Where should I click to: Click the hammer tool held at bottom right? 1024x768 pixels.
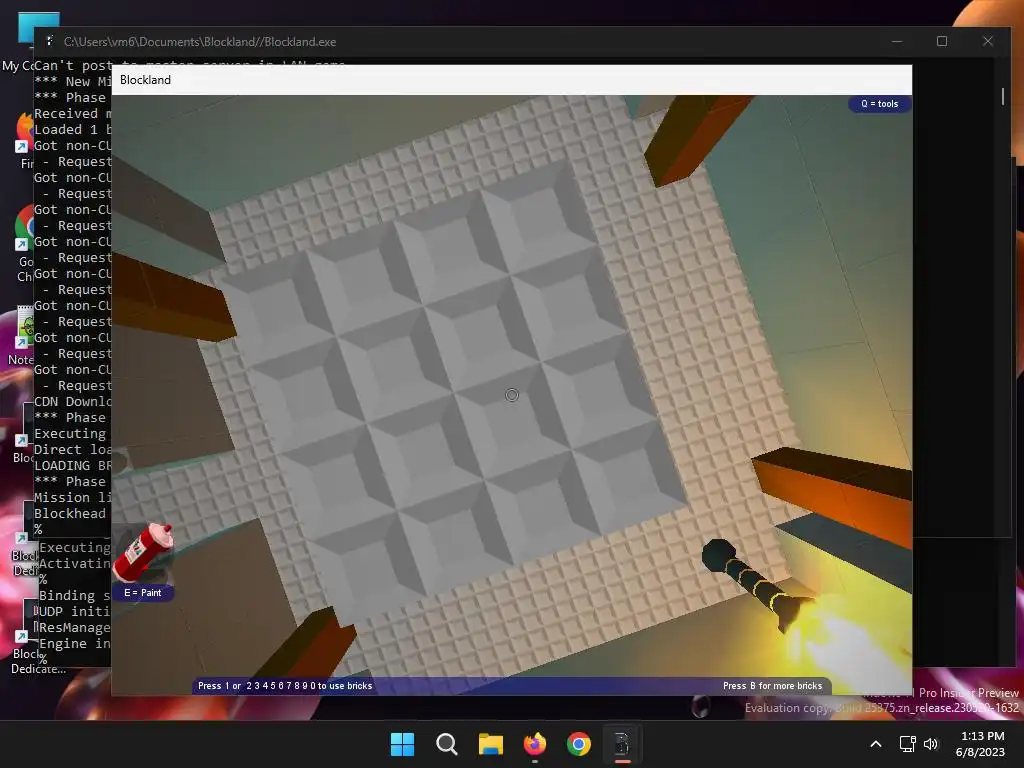(x=758, y=583)
